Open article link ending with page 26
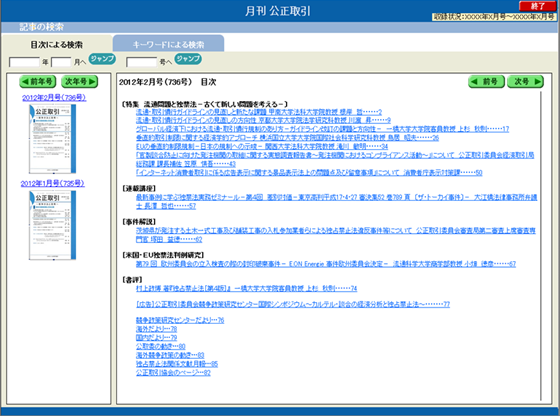Viewport: 560px width, 416px height. [x=287, y=137]
